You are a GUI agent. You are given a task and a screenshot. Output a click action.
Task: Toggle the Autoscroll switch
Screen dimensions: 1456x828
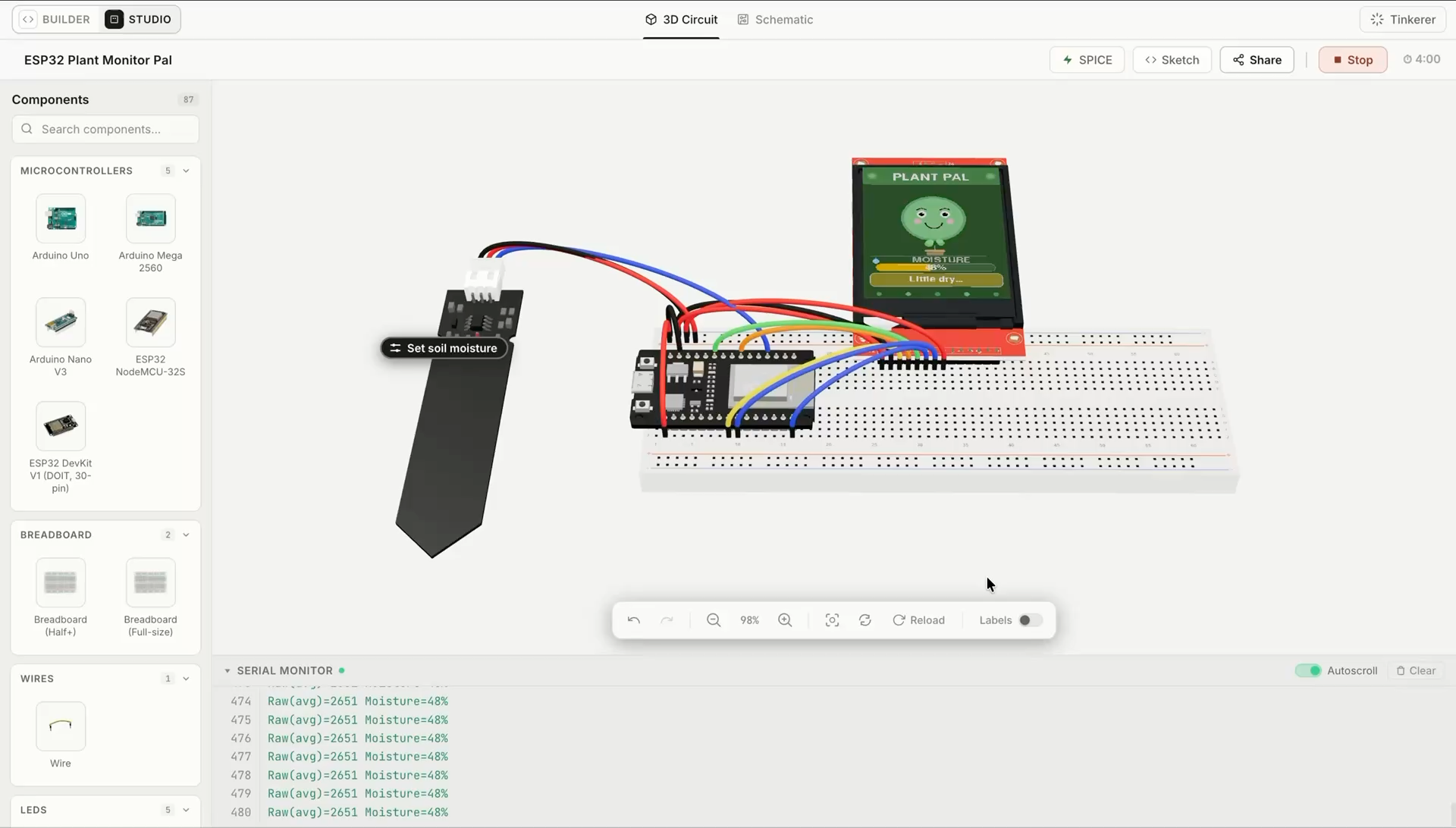tap(1308, 670)
